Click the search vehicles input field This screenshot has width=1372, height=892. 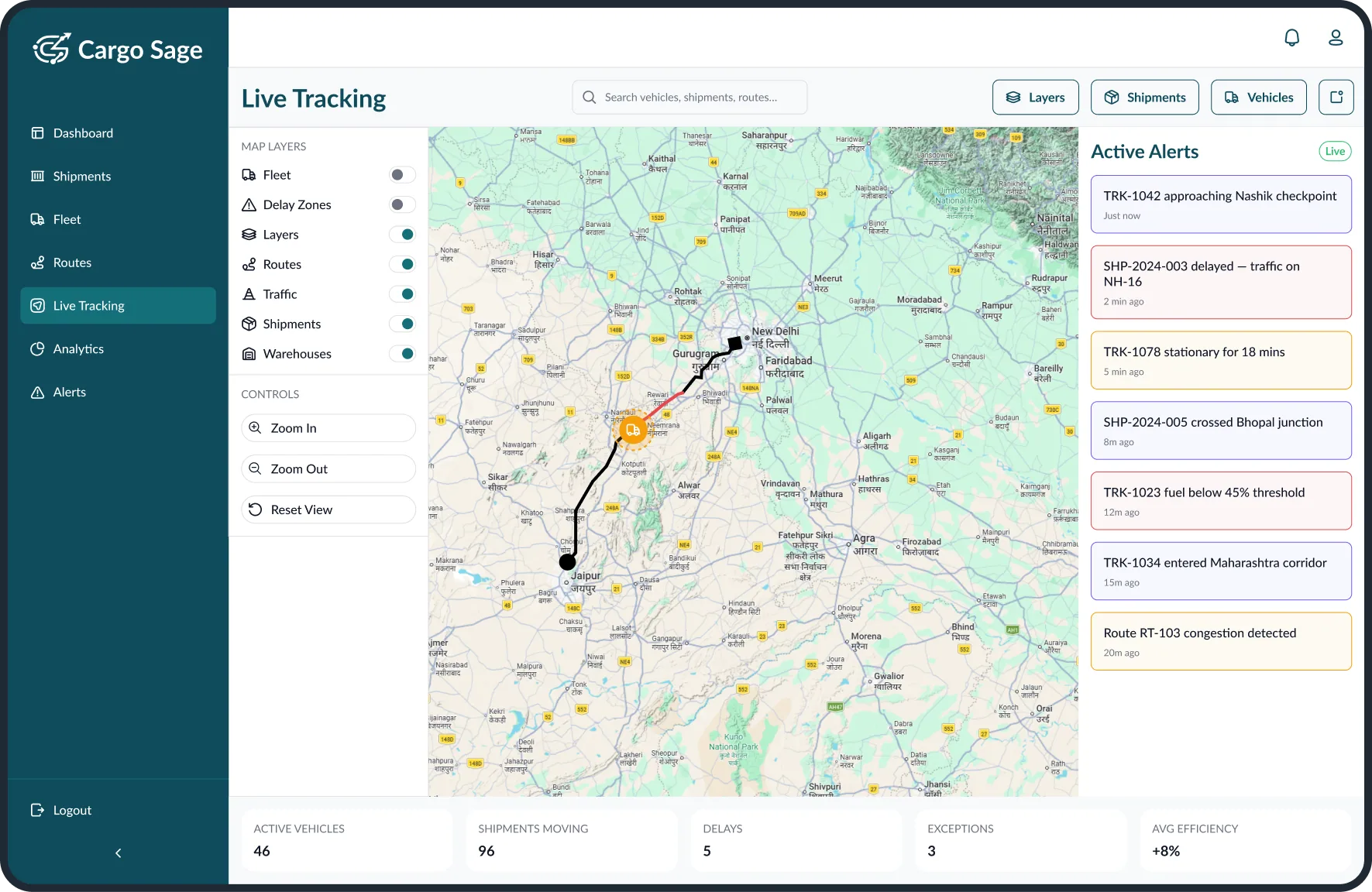[x=689, y=97]
